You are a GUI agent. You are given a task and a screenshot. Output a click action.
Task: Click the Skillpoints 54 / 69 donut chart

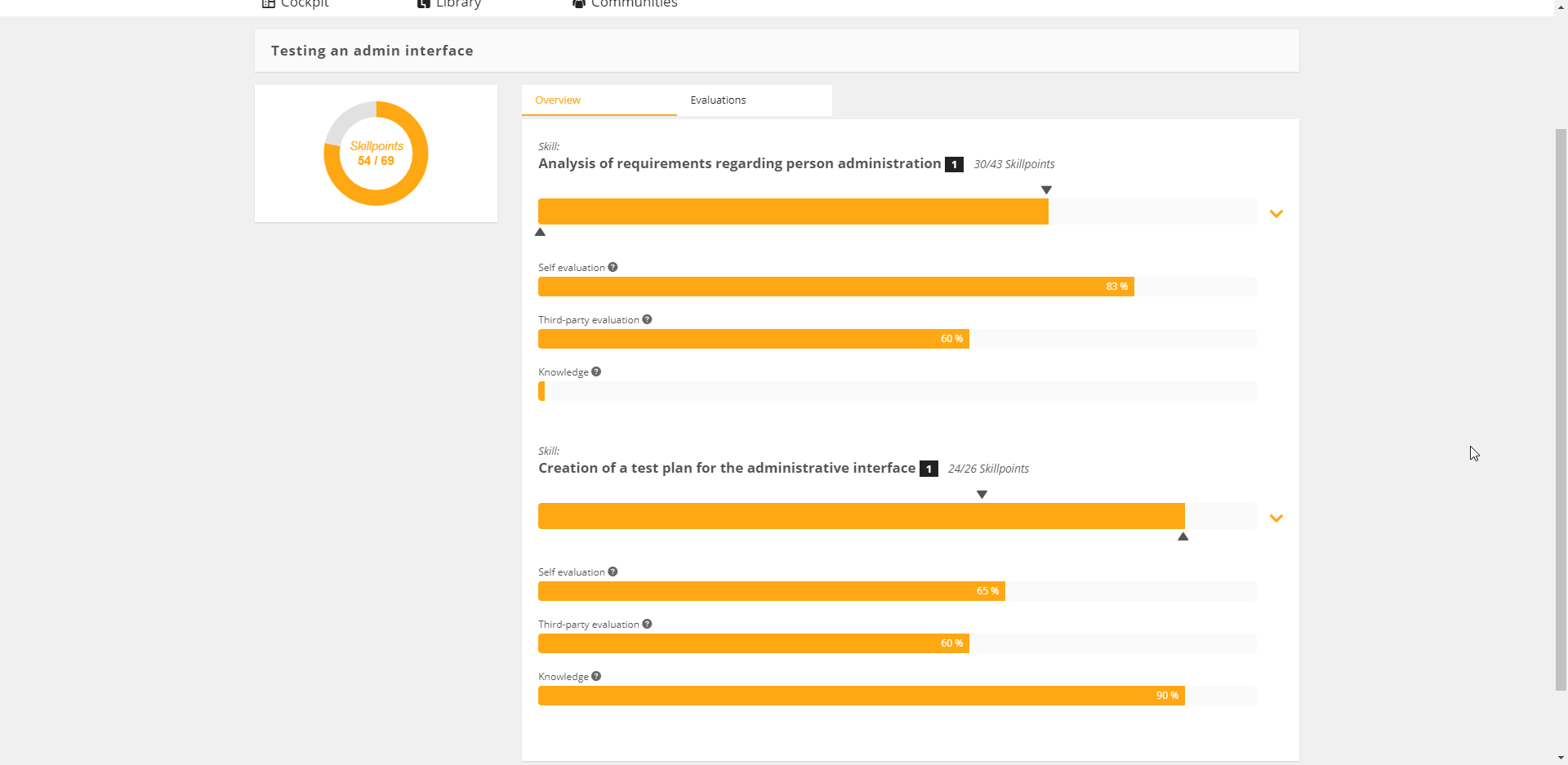click(x=376, y=153)
